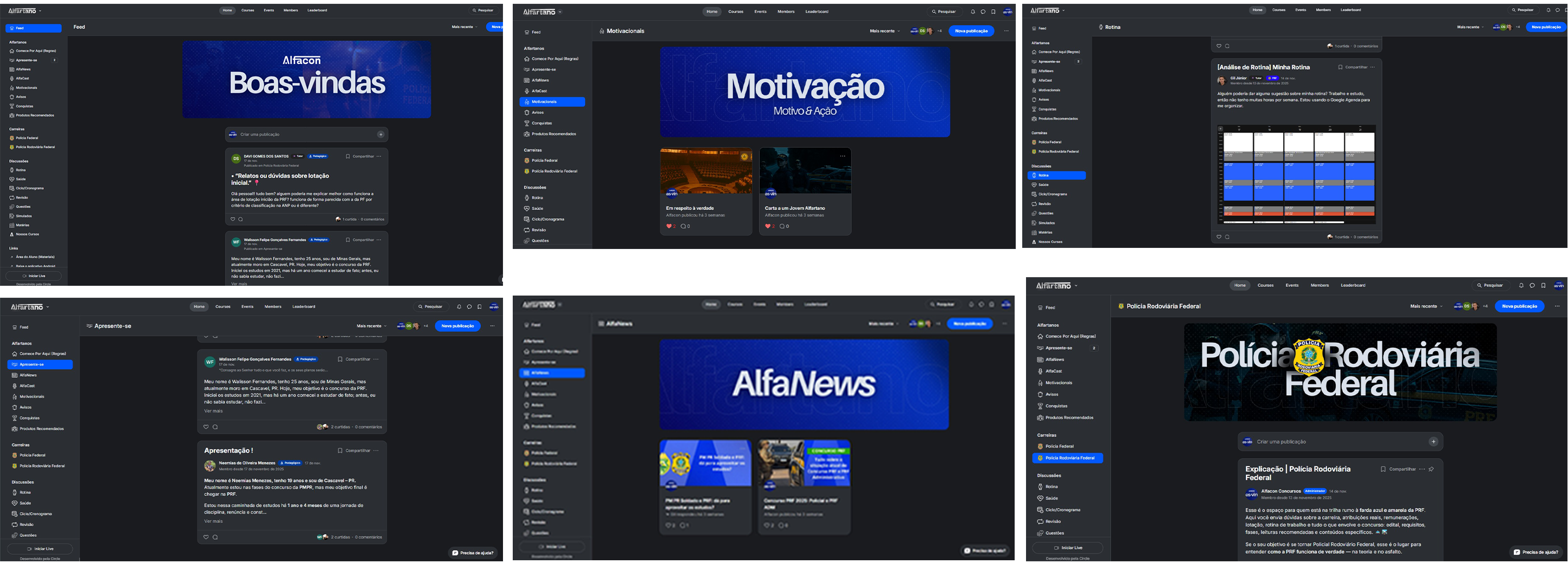Bookmark the 'Apresentação !' post
This screenshot has height=570, width=1568.
pyautogui.click(x=339, y=451)
